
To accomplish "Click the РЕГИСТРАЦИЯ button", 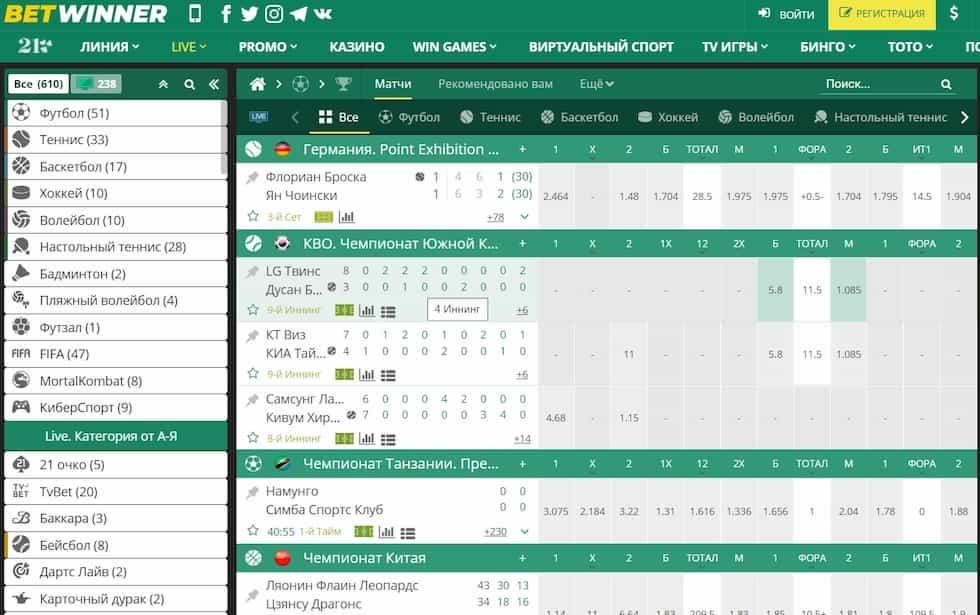I will [x=882, y=14].
